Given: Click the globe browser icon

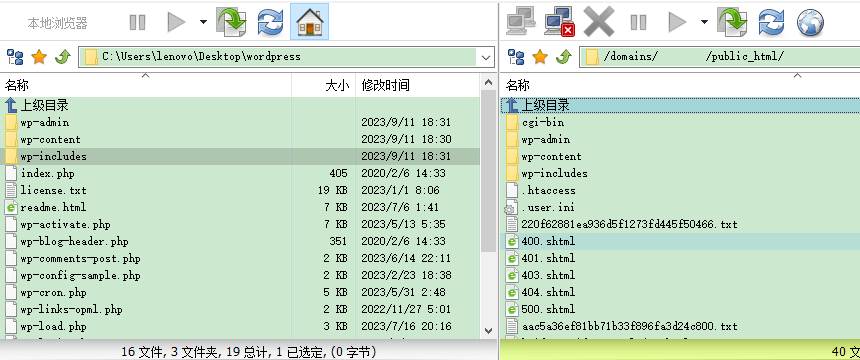Looking at the screenshot, I should (810, 22).
